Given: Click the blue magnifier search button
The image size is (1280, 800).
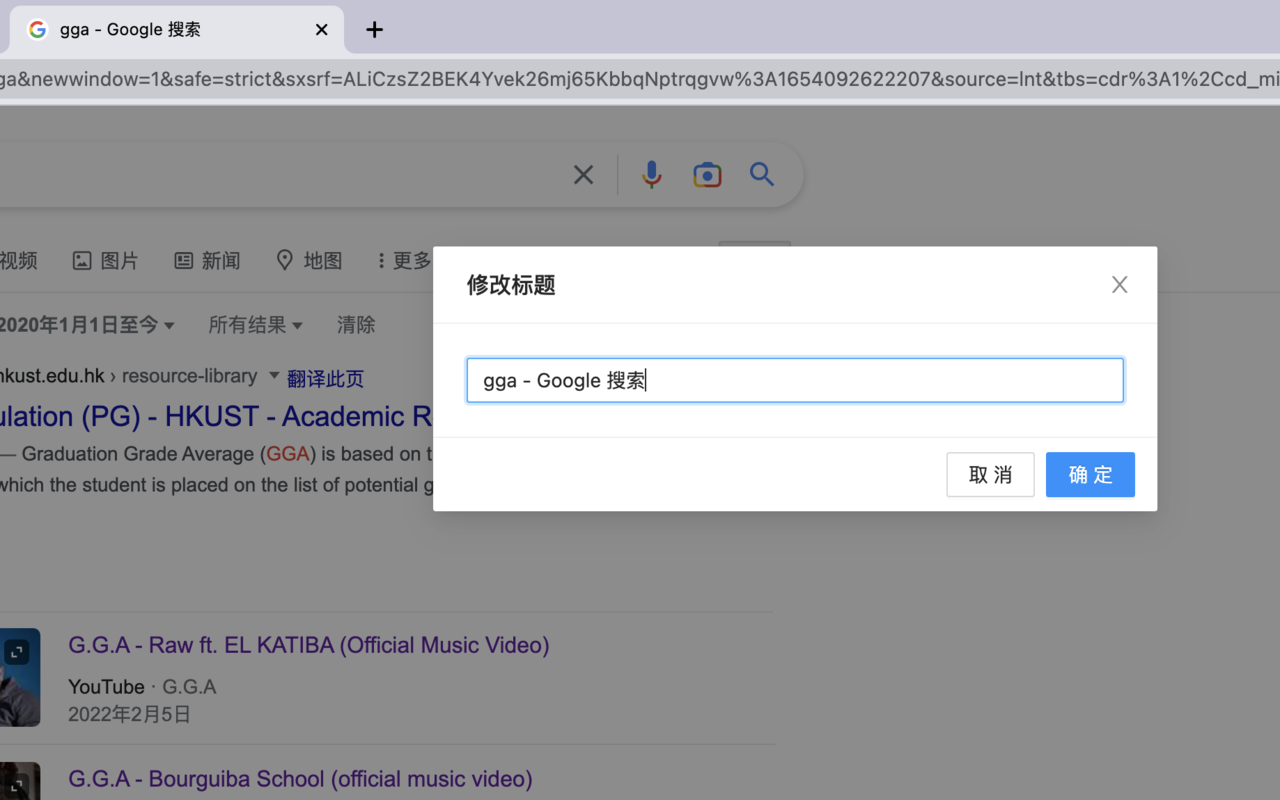Looking at the screenshot, I should point(762,175).
